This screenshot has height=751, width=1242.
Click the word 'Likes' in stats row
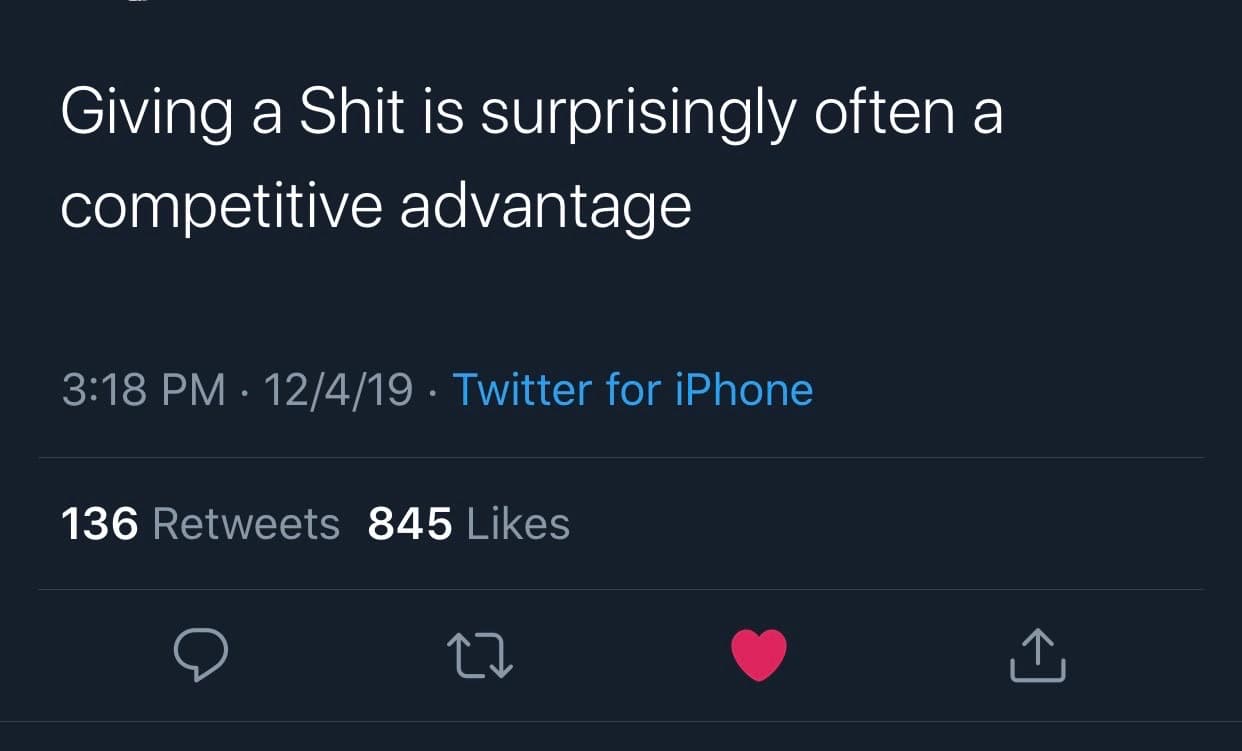(x=518, y=524)
